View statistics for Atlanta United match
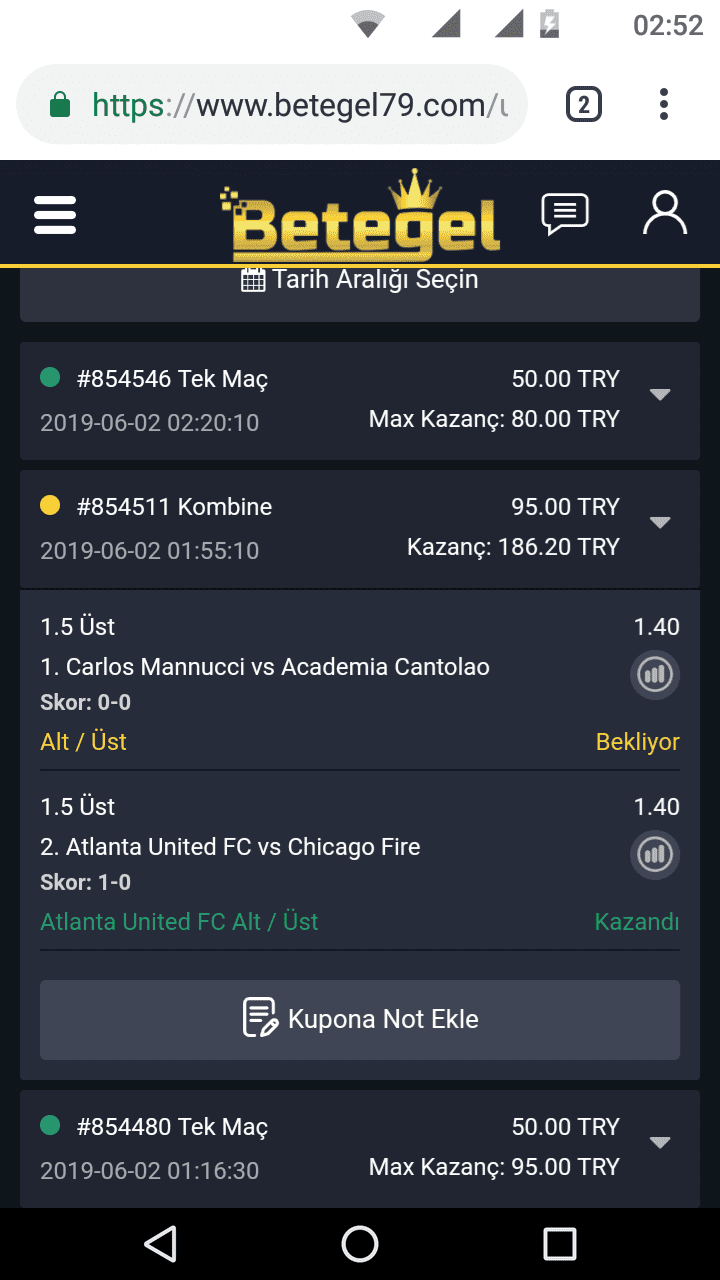Image resolution: width=720 pixels, height=1280 pixels. (x=655, y=855)
